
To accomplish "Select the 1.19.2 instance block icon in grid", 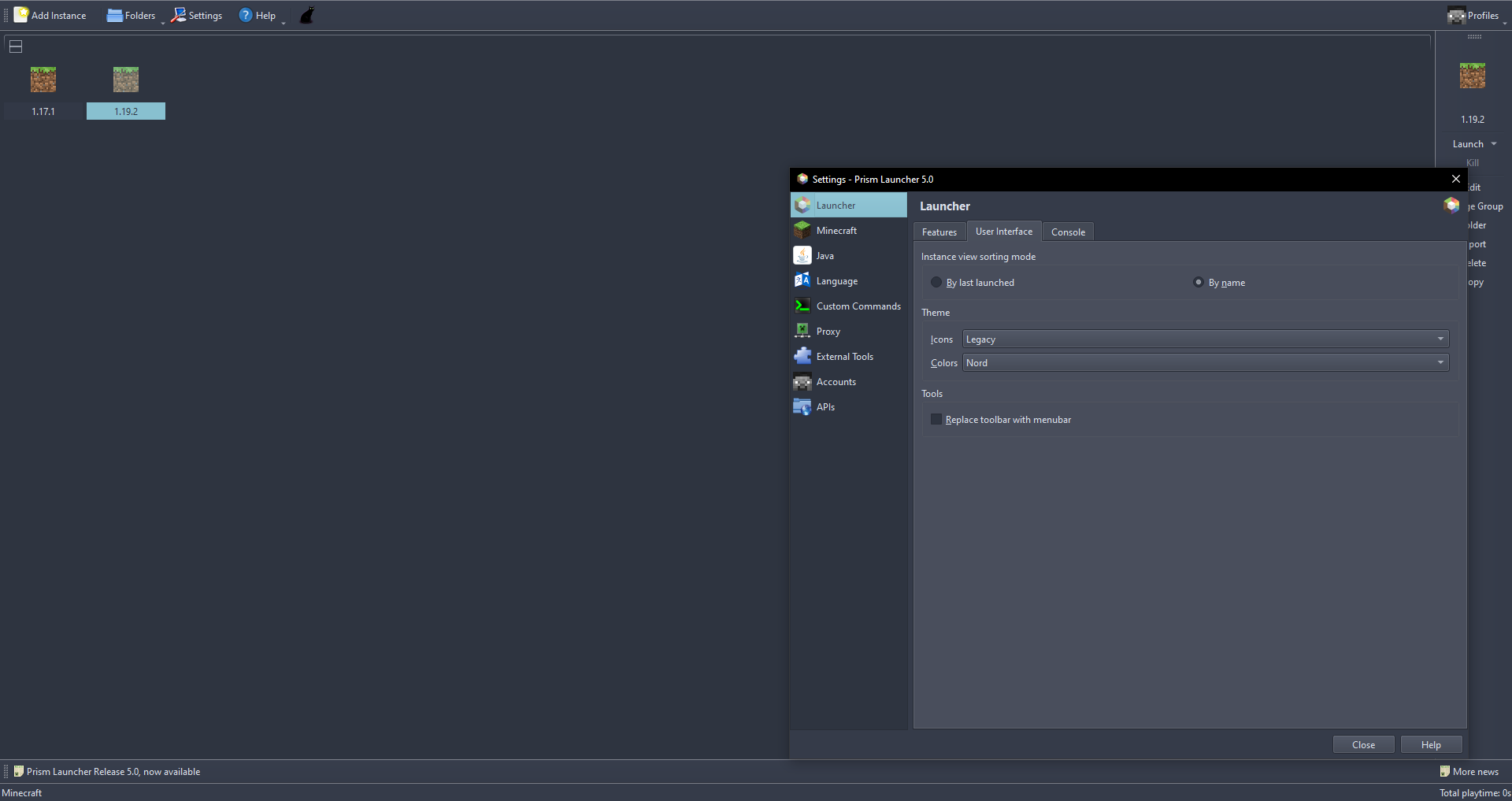I will click(x=126, y=79).
